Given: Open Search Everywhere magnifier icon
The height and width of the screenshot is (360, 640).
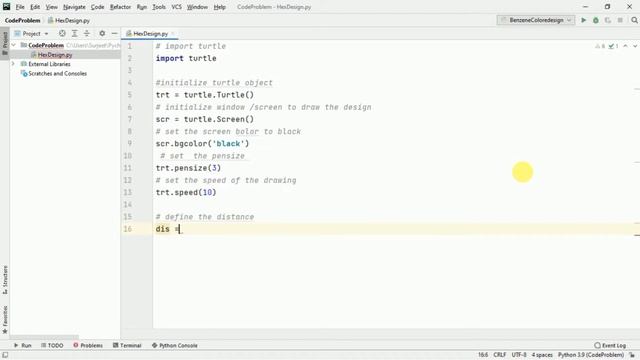Looking at the screenshot, I should 634,20.
